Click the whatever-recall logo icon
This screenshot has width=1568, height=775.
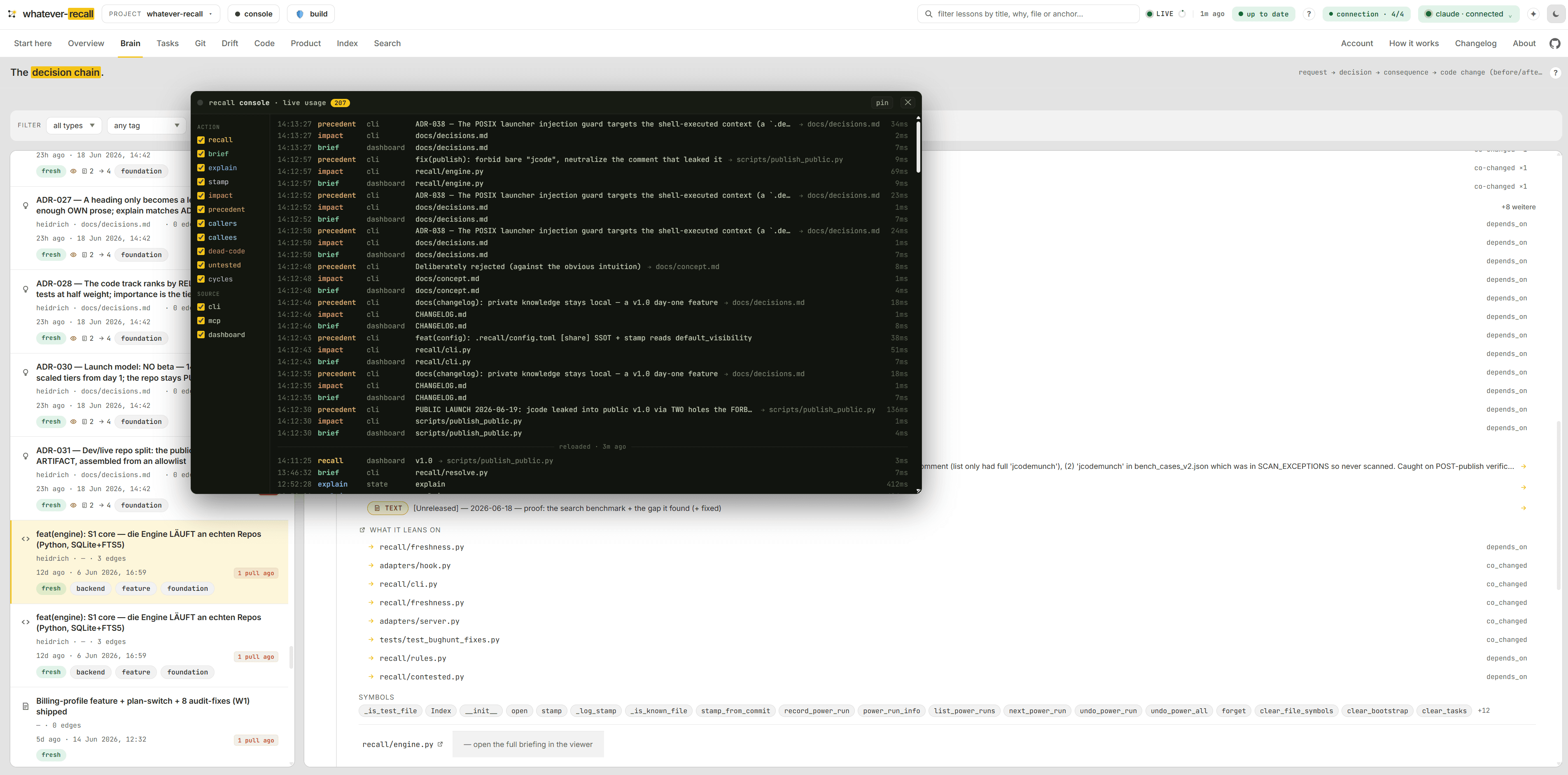click(x=12, y=14)
